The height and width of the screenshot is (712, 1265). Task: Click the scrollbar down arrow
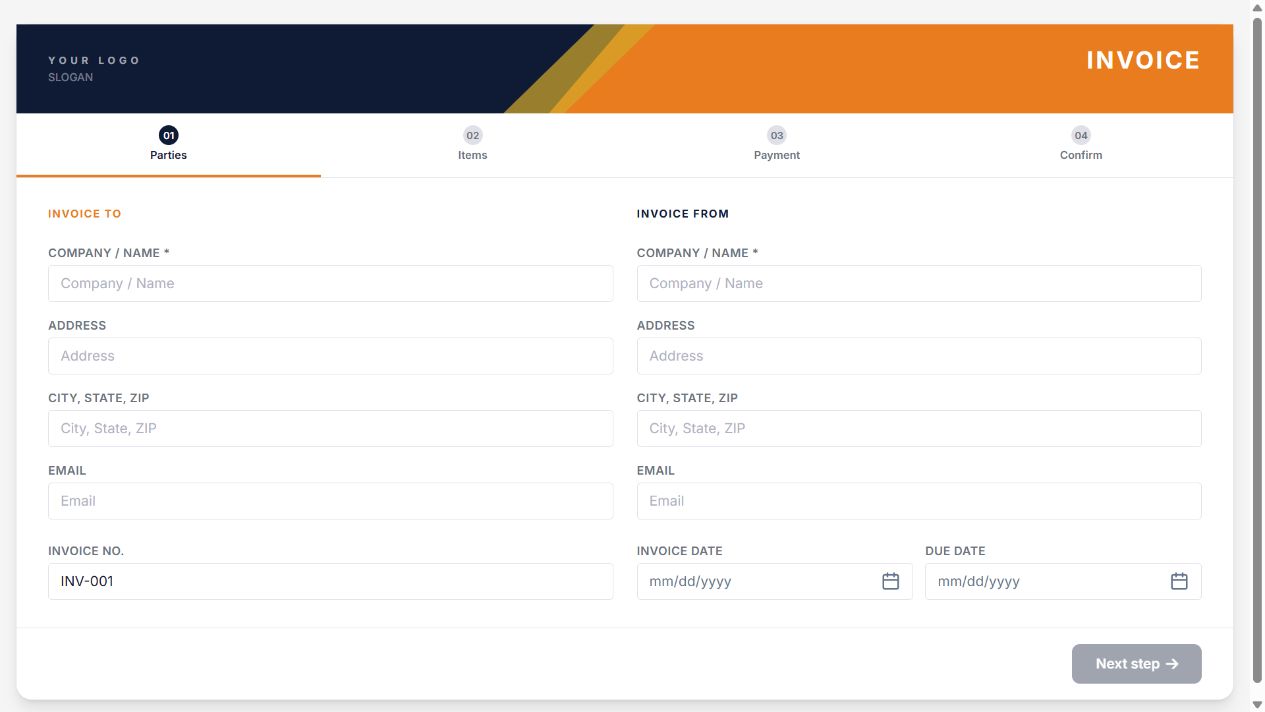(x=1257, y=705)
